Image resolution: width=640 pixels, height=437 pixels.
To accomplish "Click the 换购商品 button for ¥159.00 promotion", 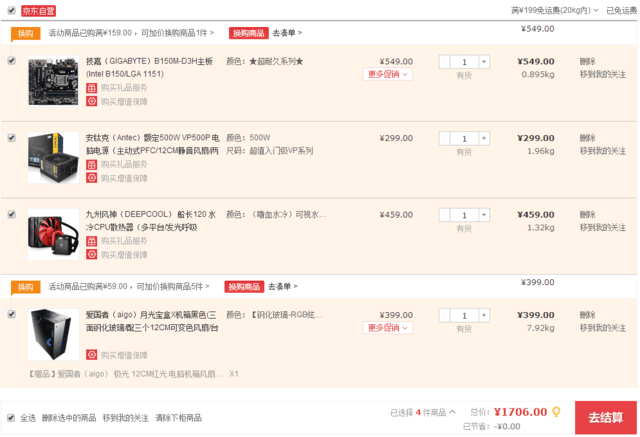I will tap(249, 33).
